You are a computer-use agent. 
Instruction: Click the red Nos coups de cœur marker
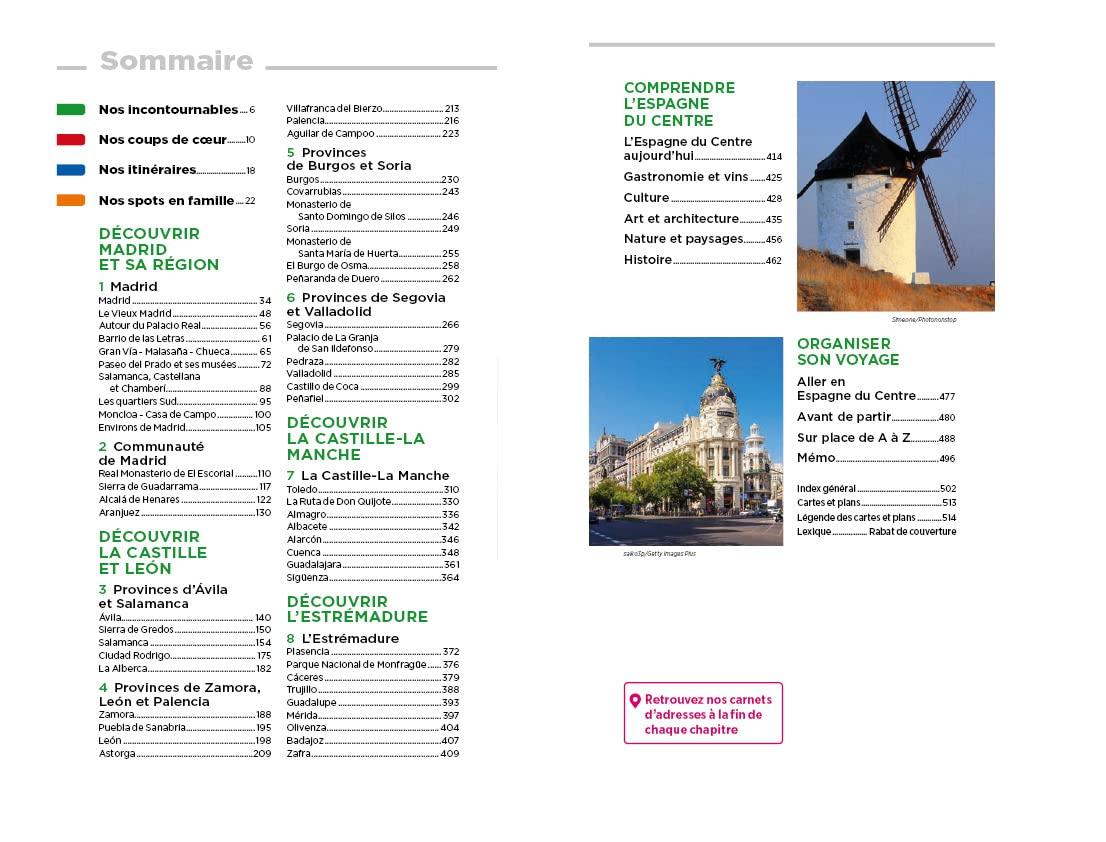tap(72, 141)
